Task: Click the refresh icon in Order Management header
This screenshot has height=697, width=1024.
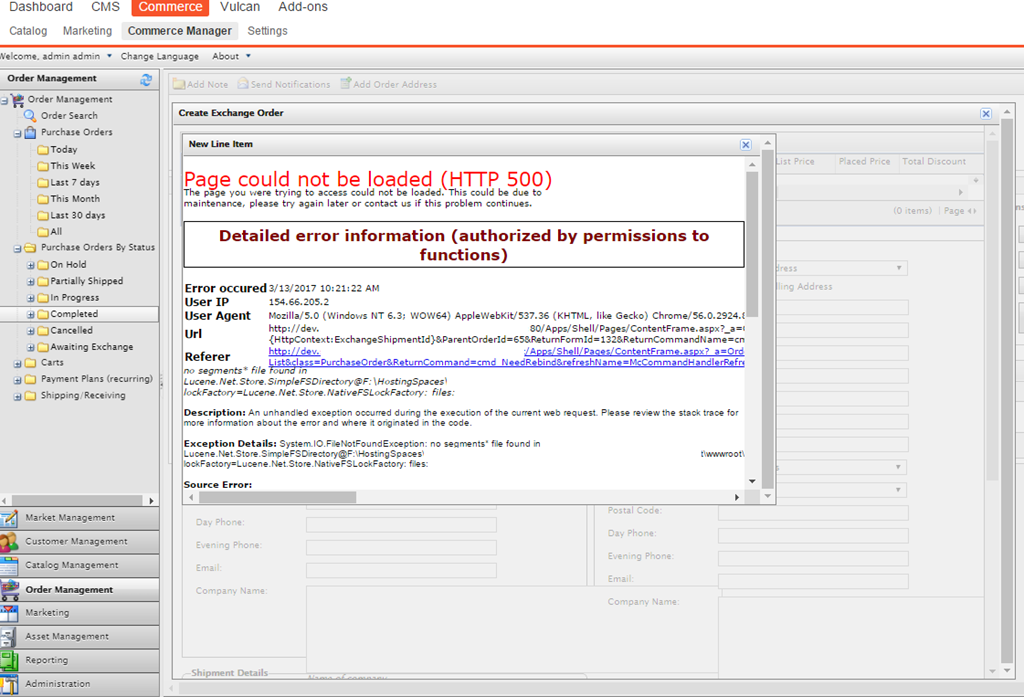Action: 146,79
